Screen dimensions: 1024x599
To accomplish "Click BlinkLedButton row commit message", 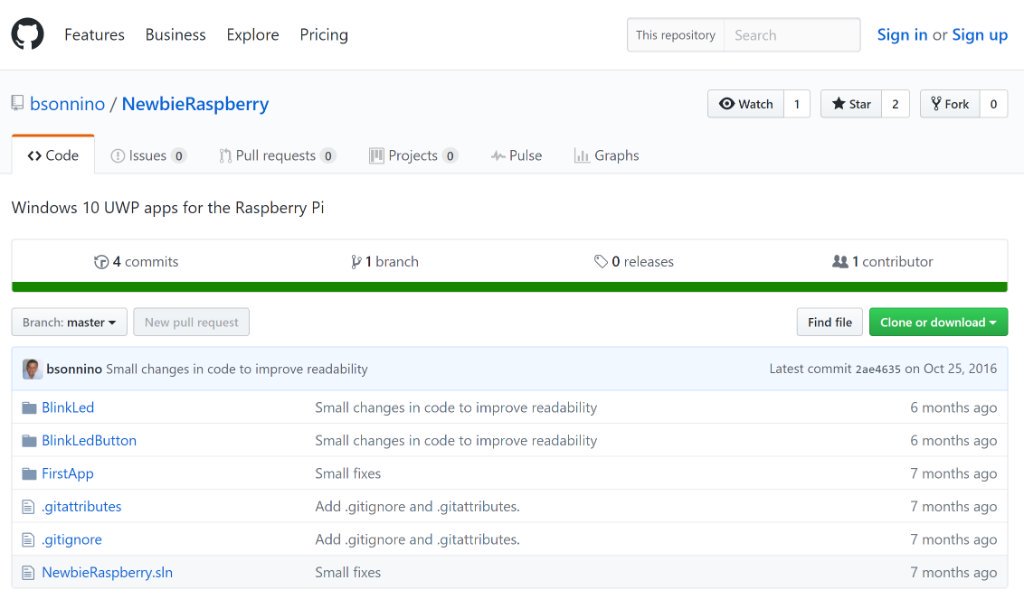I will tap(456, 441).
